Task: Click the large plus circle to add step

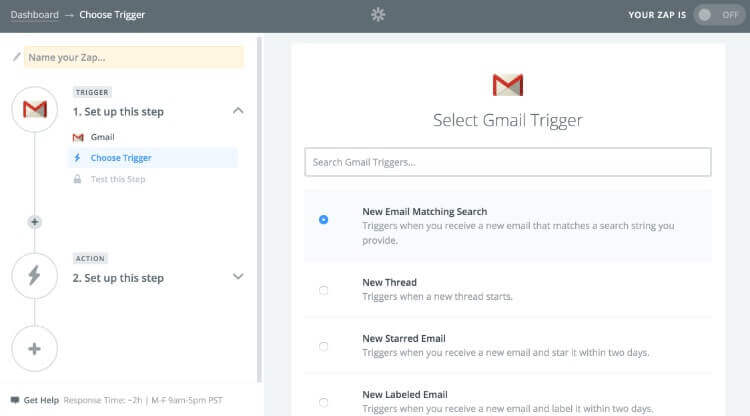Action: [x=35, y=349]
